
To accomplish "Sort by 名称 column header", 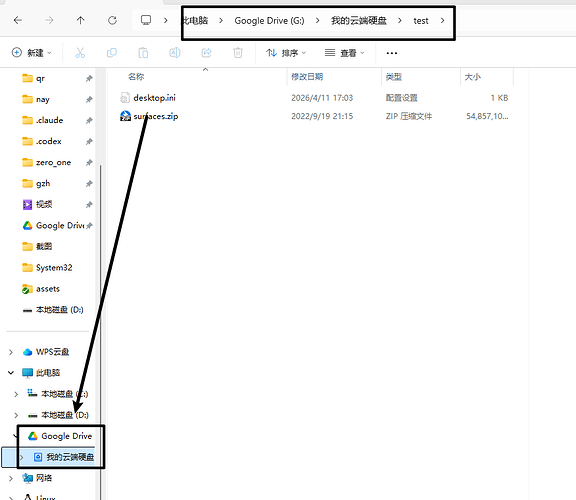I will pos(136,76).
